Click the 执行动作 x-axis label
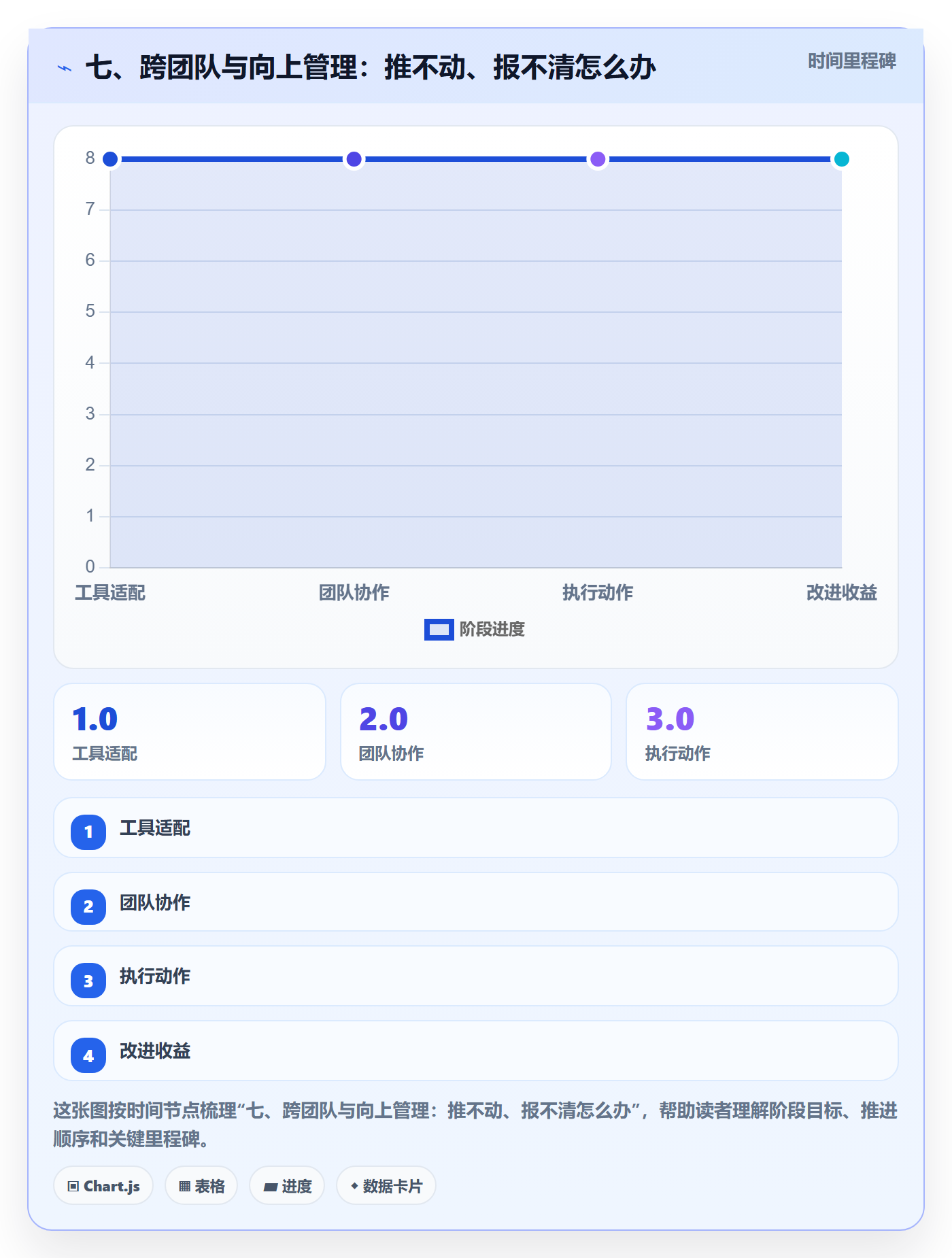 pyautogui.click(x=598, y=593)
